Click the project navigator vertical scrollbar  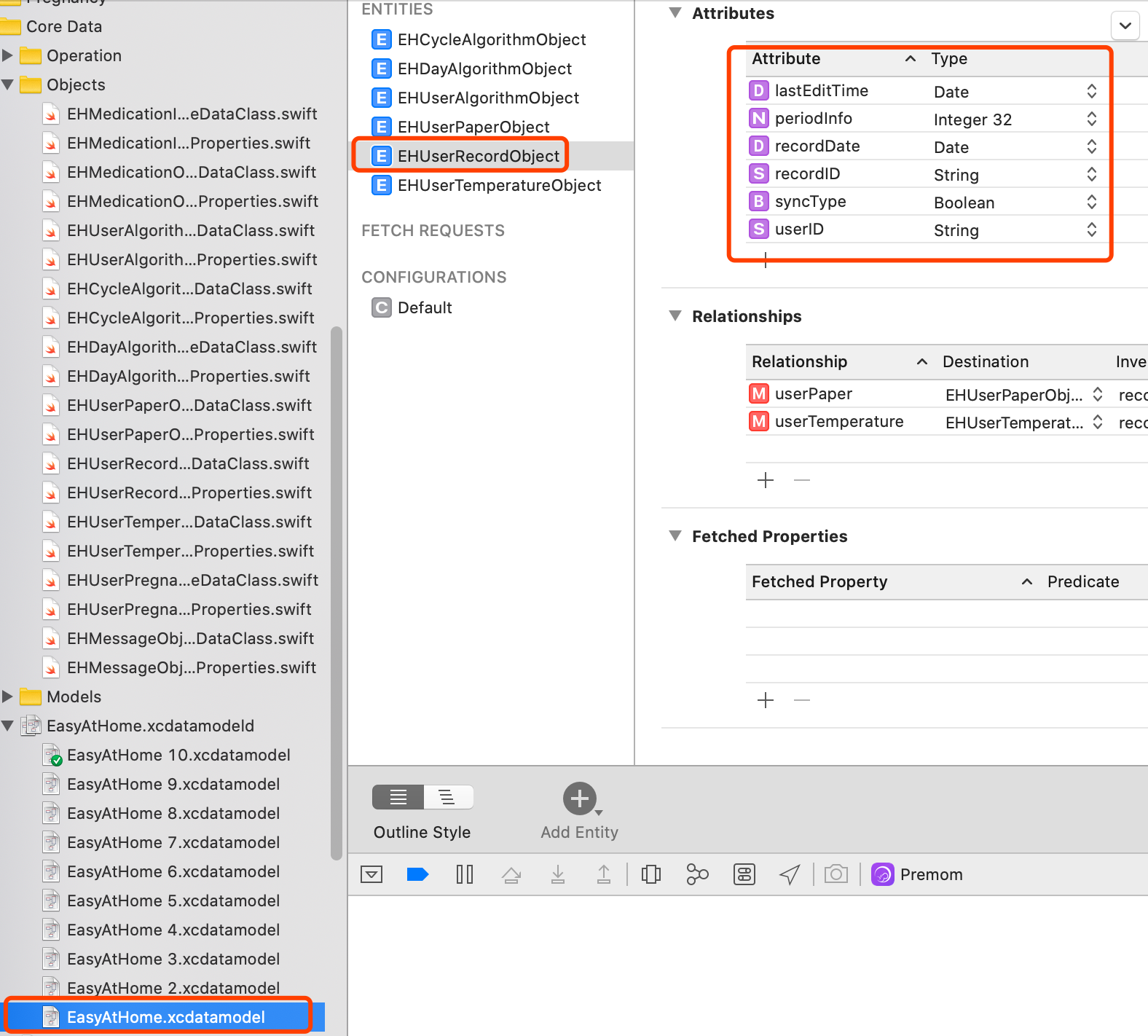pos(336,593)
